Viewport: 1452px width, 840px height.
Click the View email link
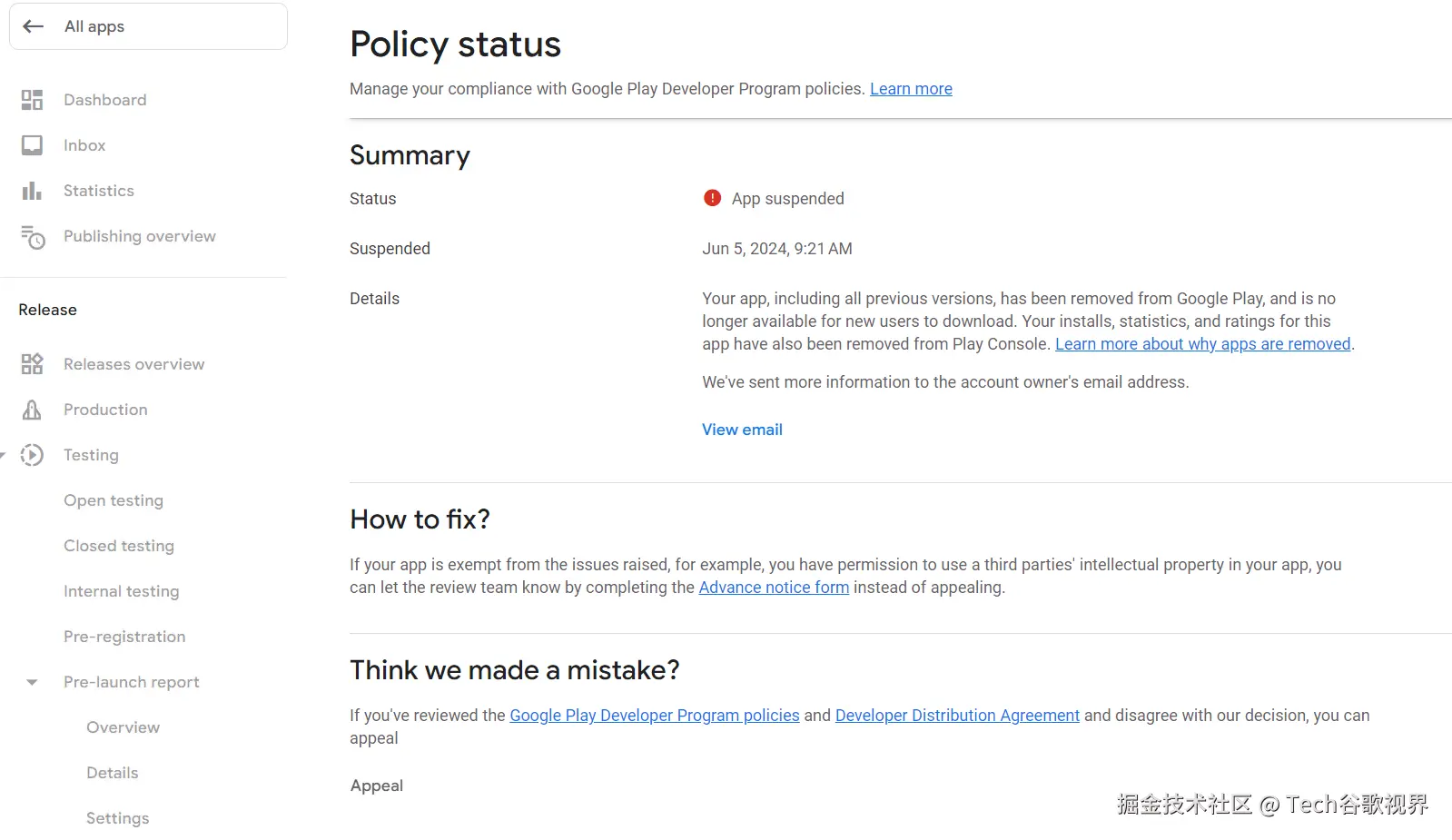742,430
